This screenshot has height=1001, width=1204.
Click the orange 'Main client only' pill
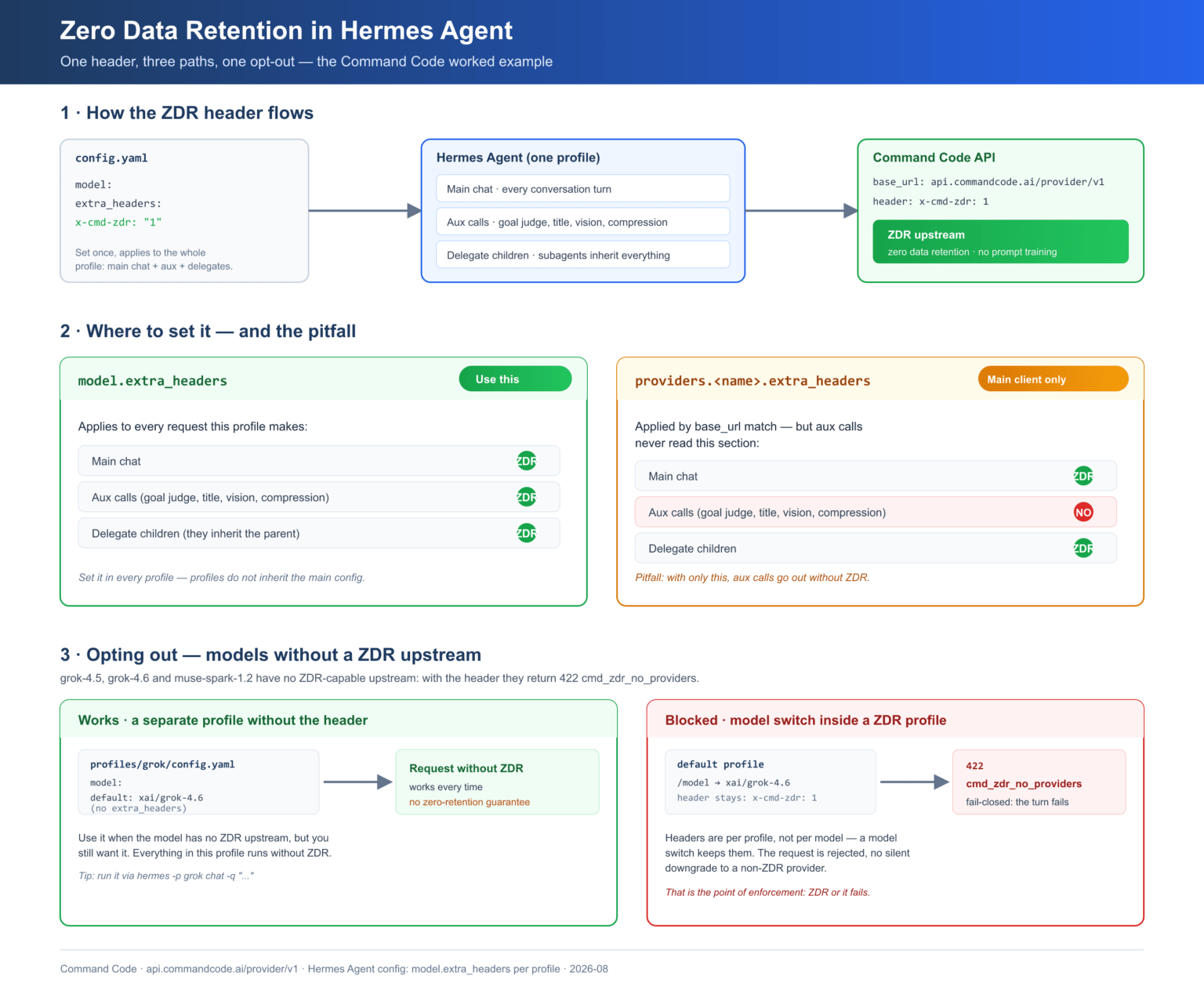click(x=1053, y=379)
